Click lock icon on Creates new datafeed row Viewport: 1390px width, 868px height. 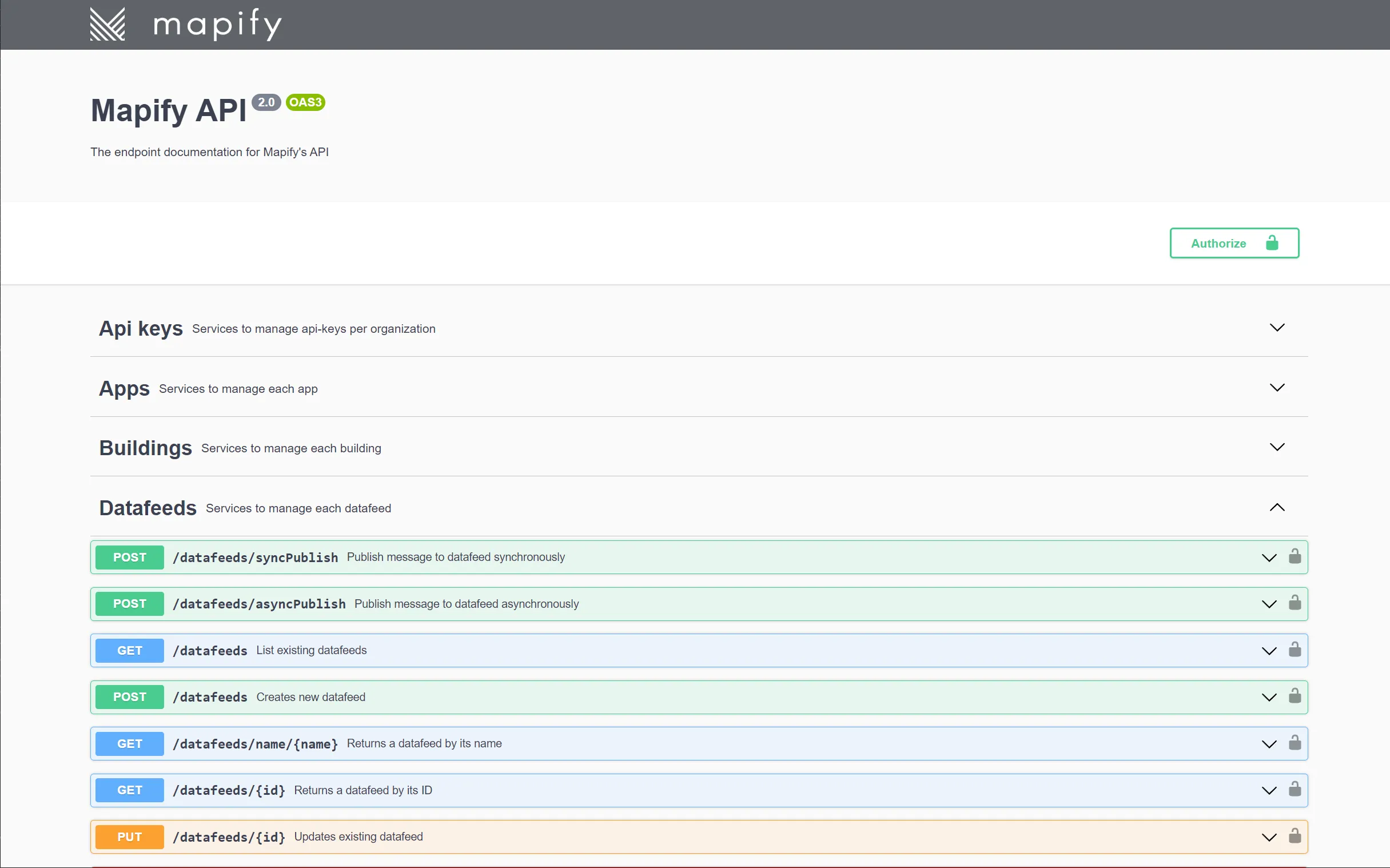[1294, 696]
